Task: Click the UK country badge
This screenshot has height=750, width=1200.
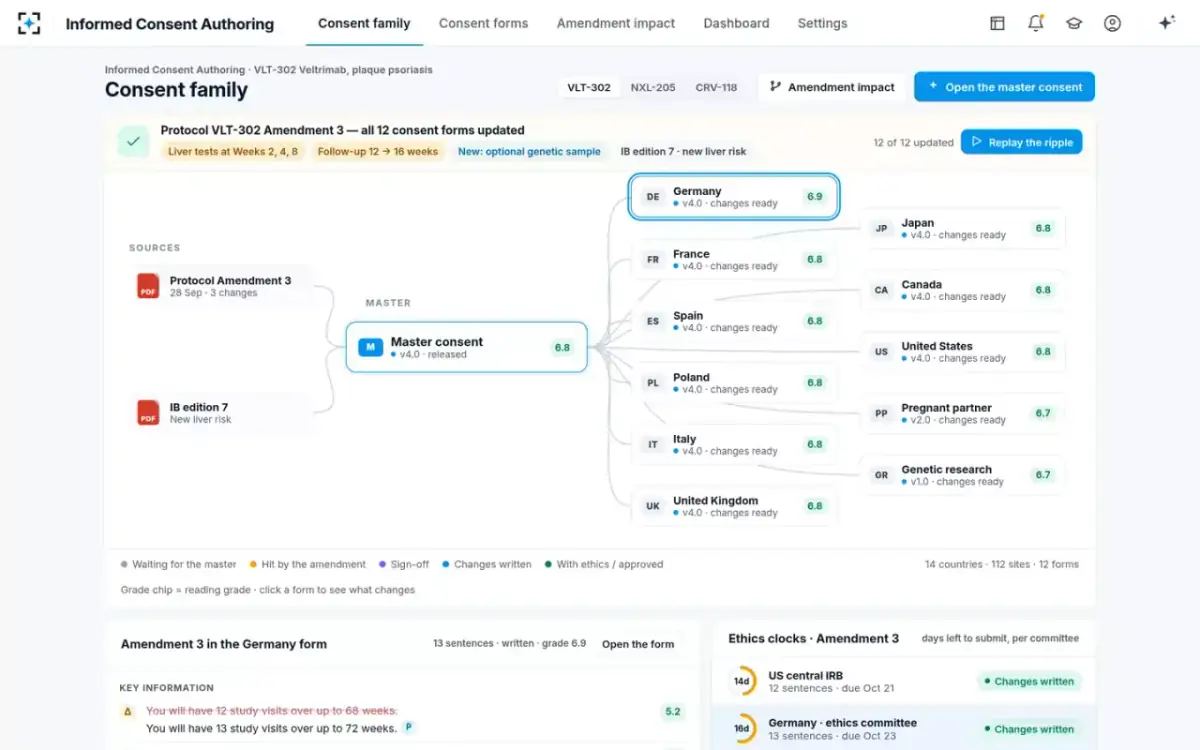Action: point(653,506)
